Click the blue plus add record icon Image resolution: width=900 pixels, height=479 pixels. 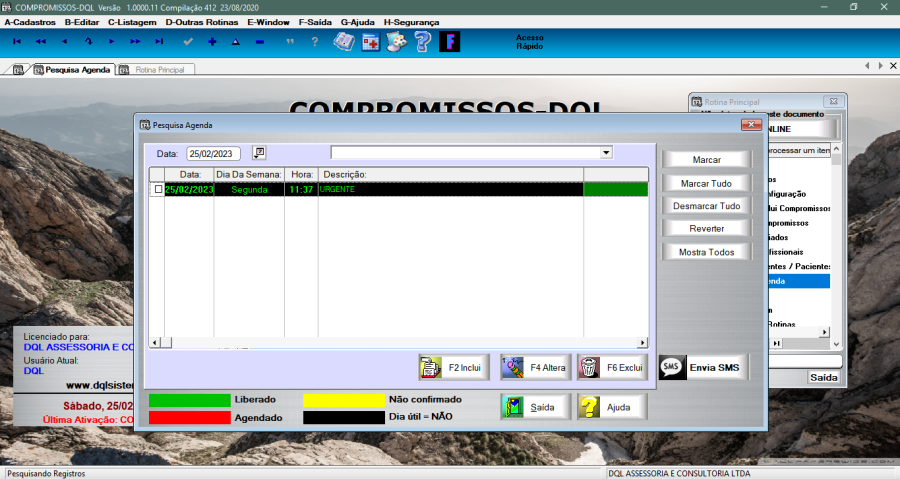coord(212,42)
